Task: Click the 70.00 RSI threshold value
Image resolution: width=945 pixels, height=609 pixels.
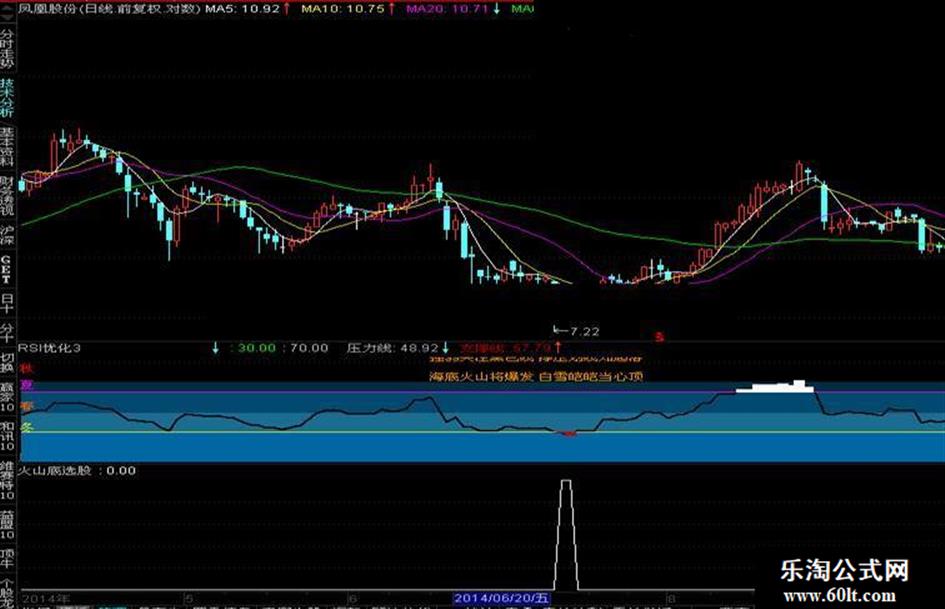Action: [309, 348]
